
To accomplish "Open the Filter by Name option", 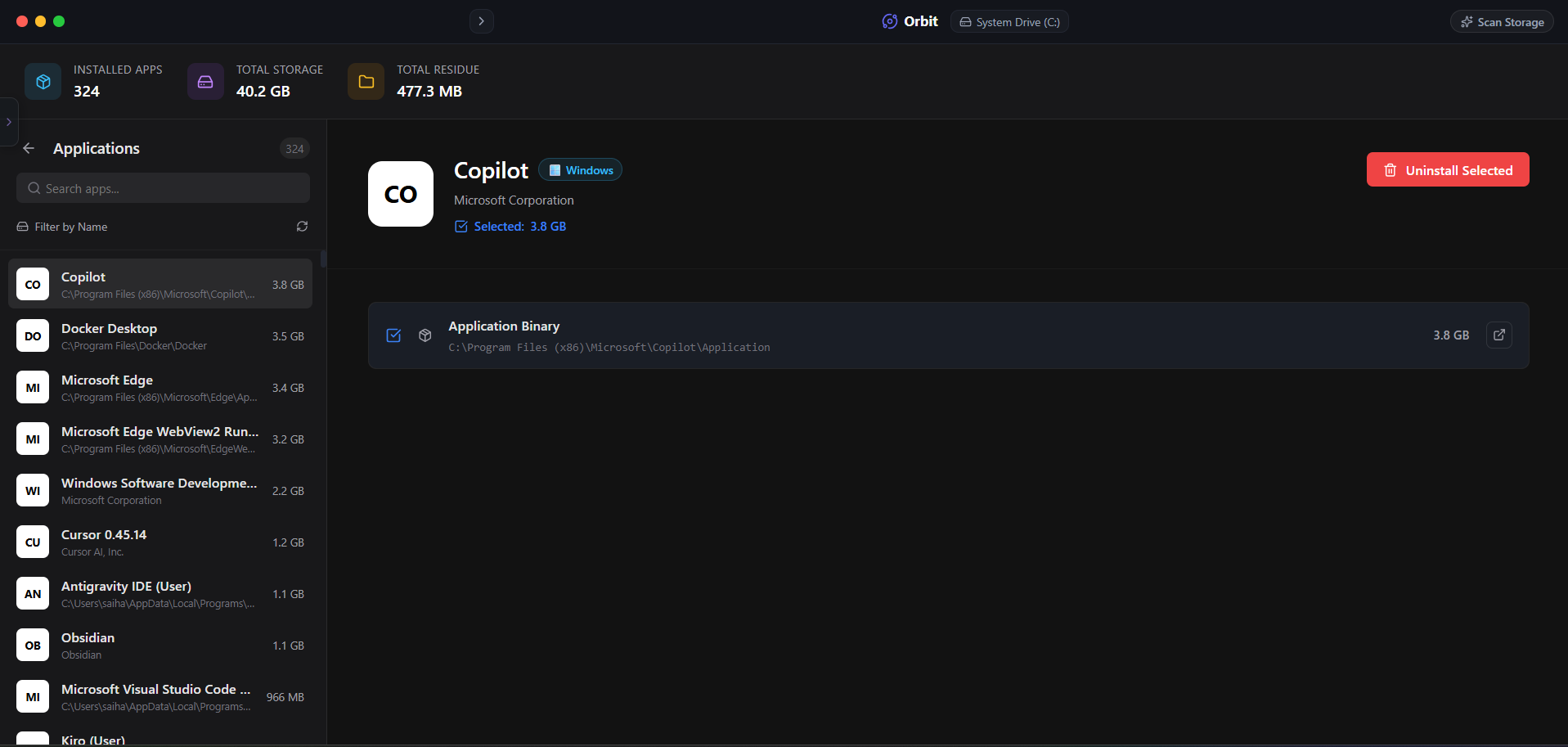I will pyautogui.click(x=62, y=227).
